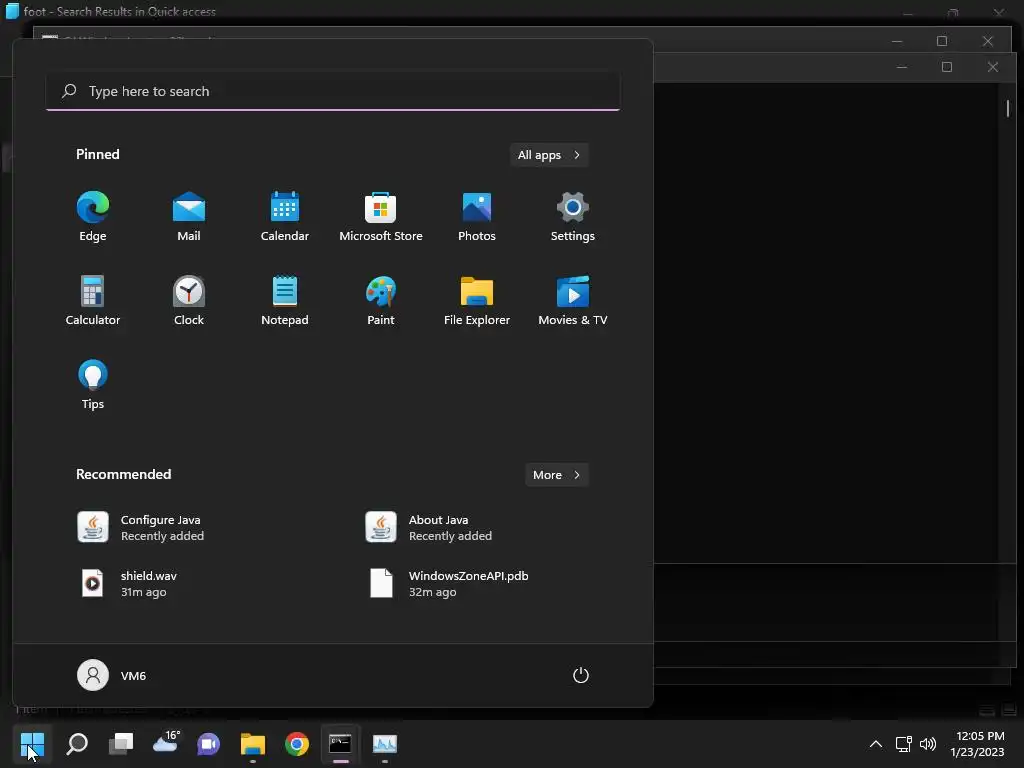This screenshot has width=1024, height=768.
Task: Click the scrollbar in the console window
Action: pos(1007,108)
